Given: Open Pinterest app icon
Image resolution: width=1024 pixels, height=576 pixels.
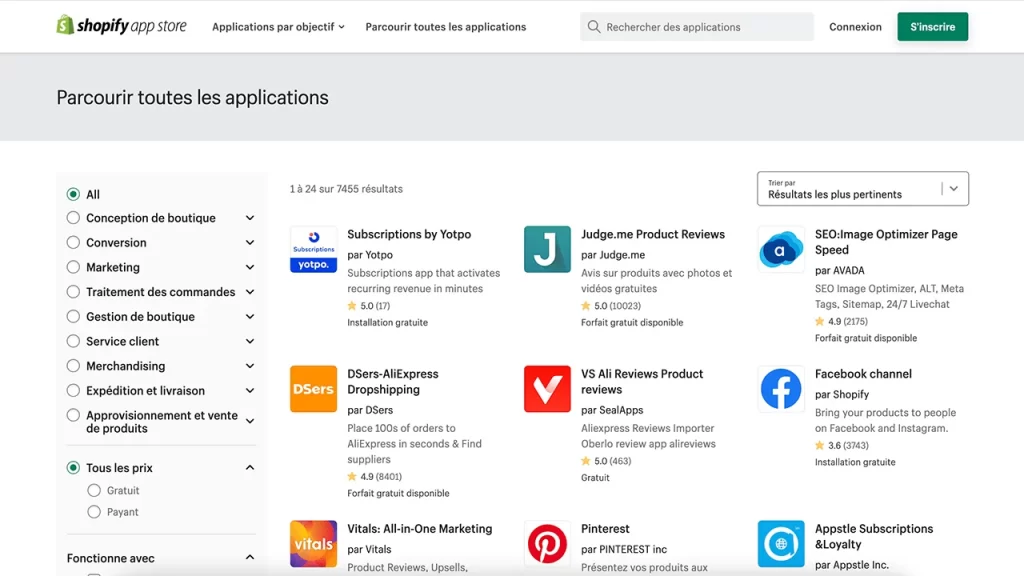Looking at the screenshot, I should 547,544.
